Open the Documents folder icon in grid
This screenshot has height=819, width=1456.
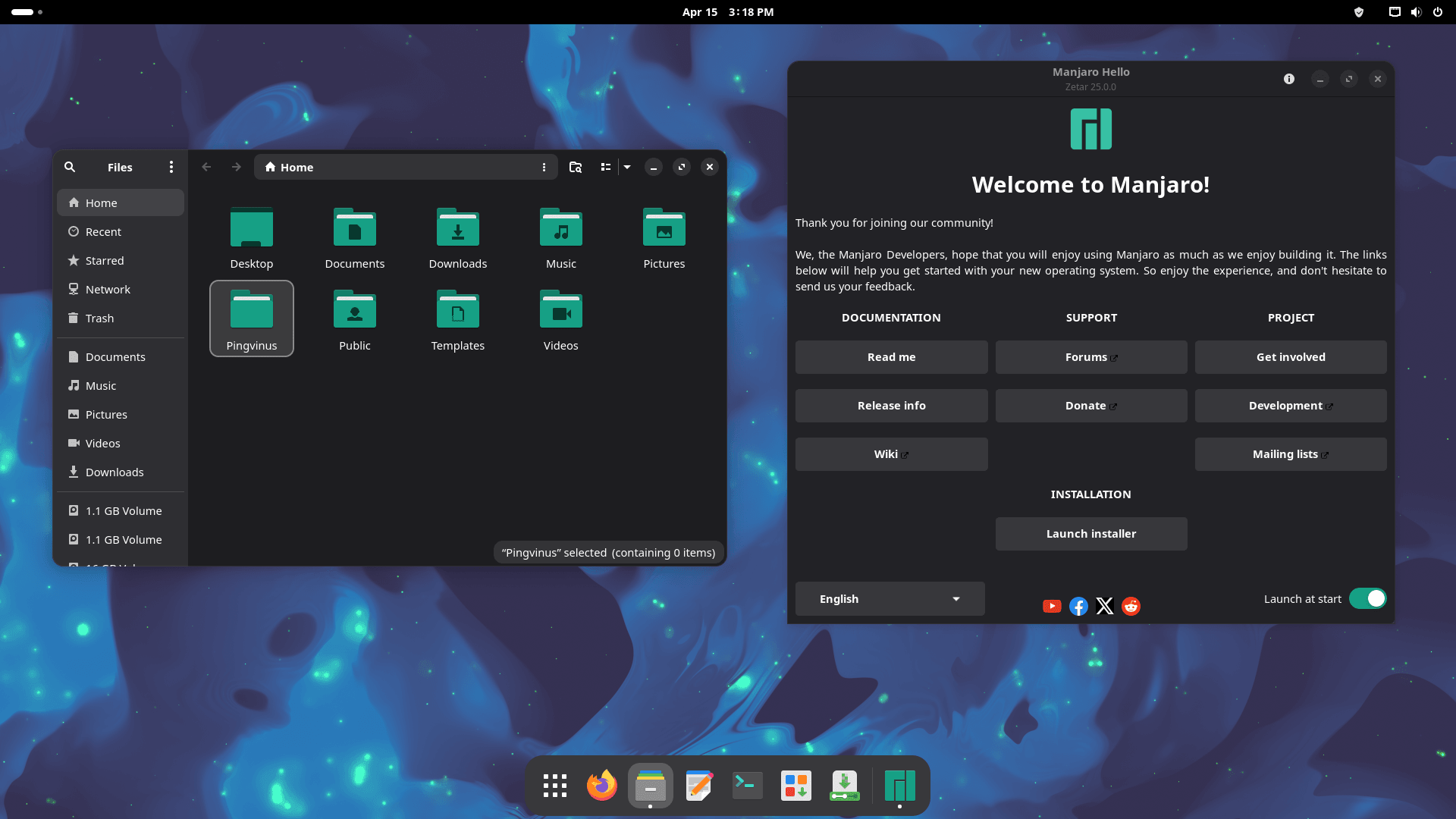click(355, 238)
